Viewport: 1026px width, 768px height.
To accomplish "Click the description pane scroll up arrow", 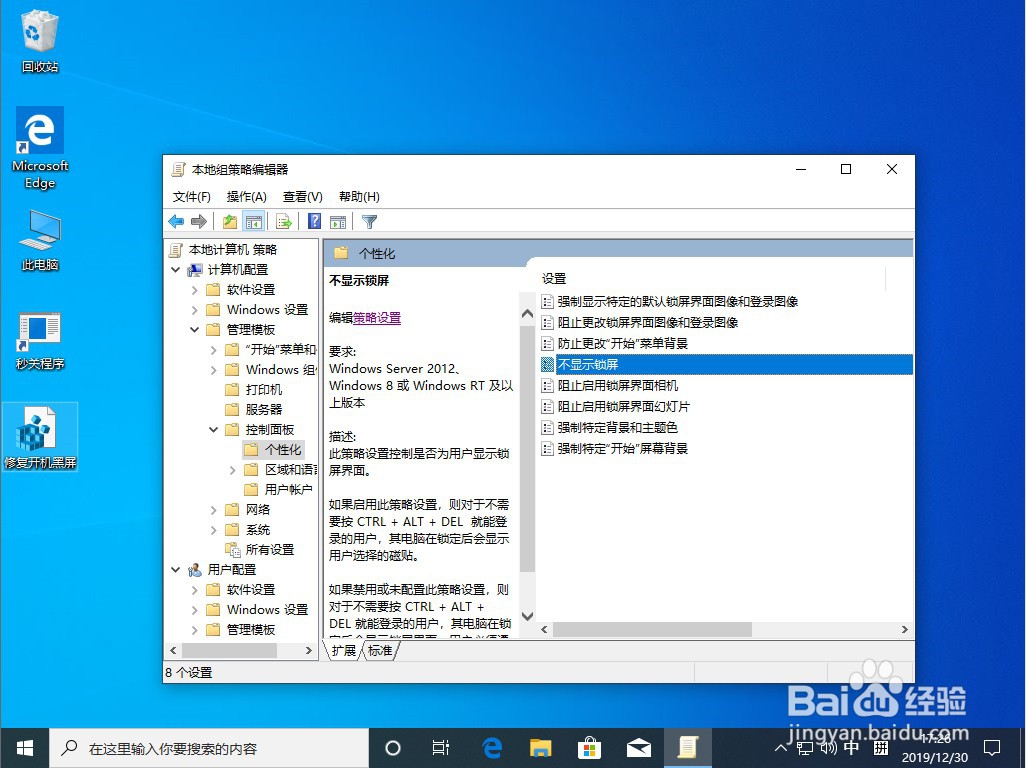I will click(527, 313).
